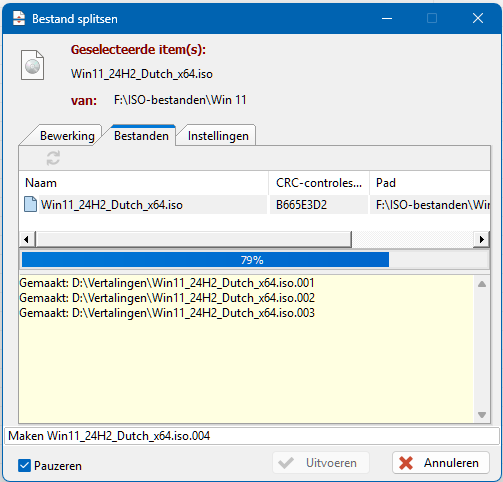Cancel the operation with Annuleren
This screenshot has width=503, height=482.
coord(441,463)
